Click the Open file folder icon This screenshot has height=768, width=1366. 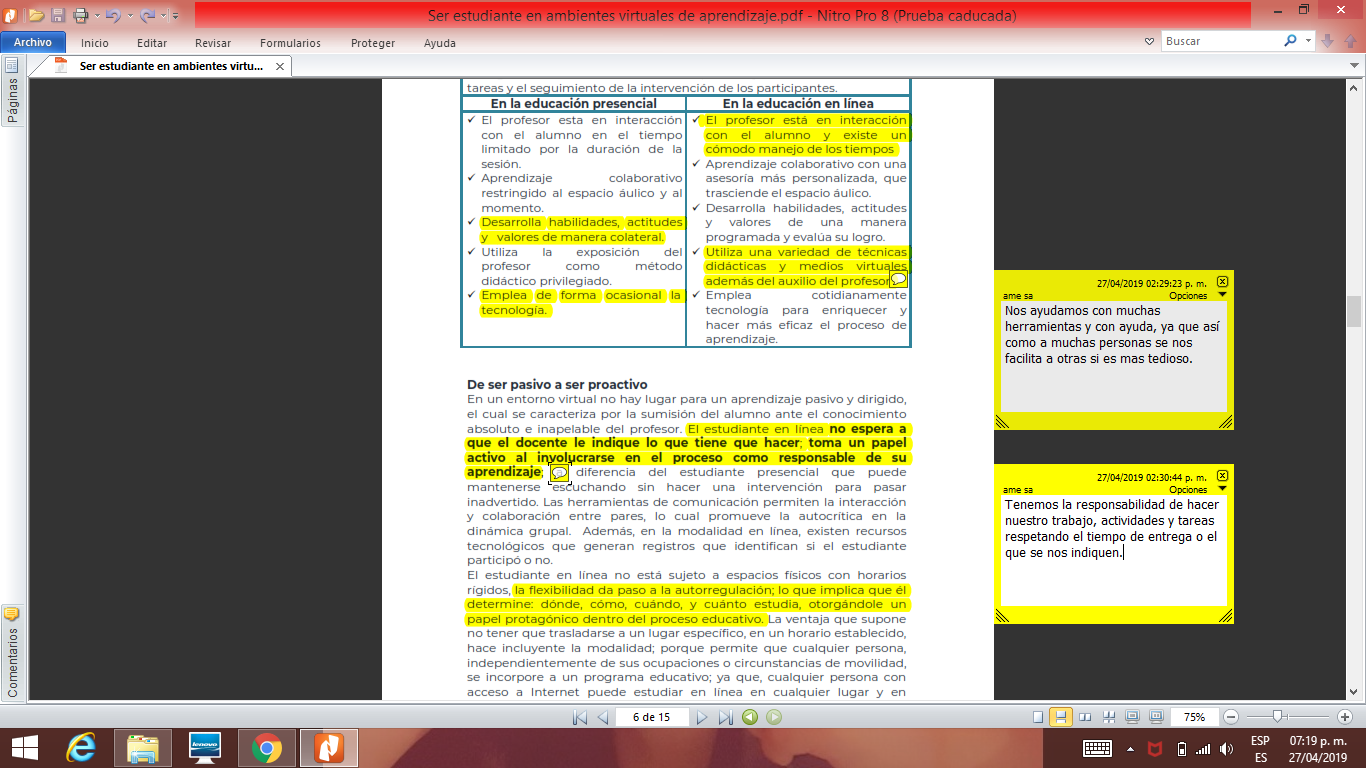click(x=36, y=15)
